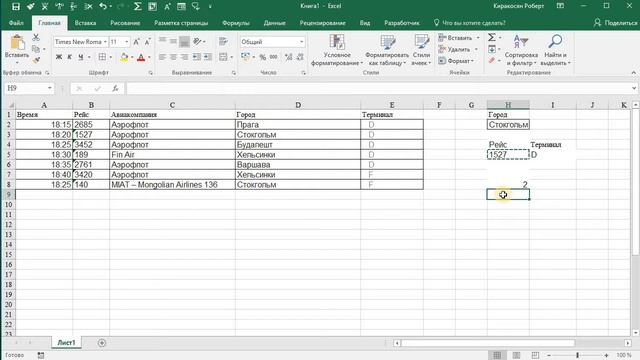Open the Файл tab

(16, 23)
